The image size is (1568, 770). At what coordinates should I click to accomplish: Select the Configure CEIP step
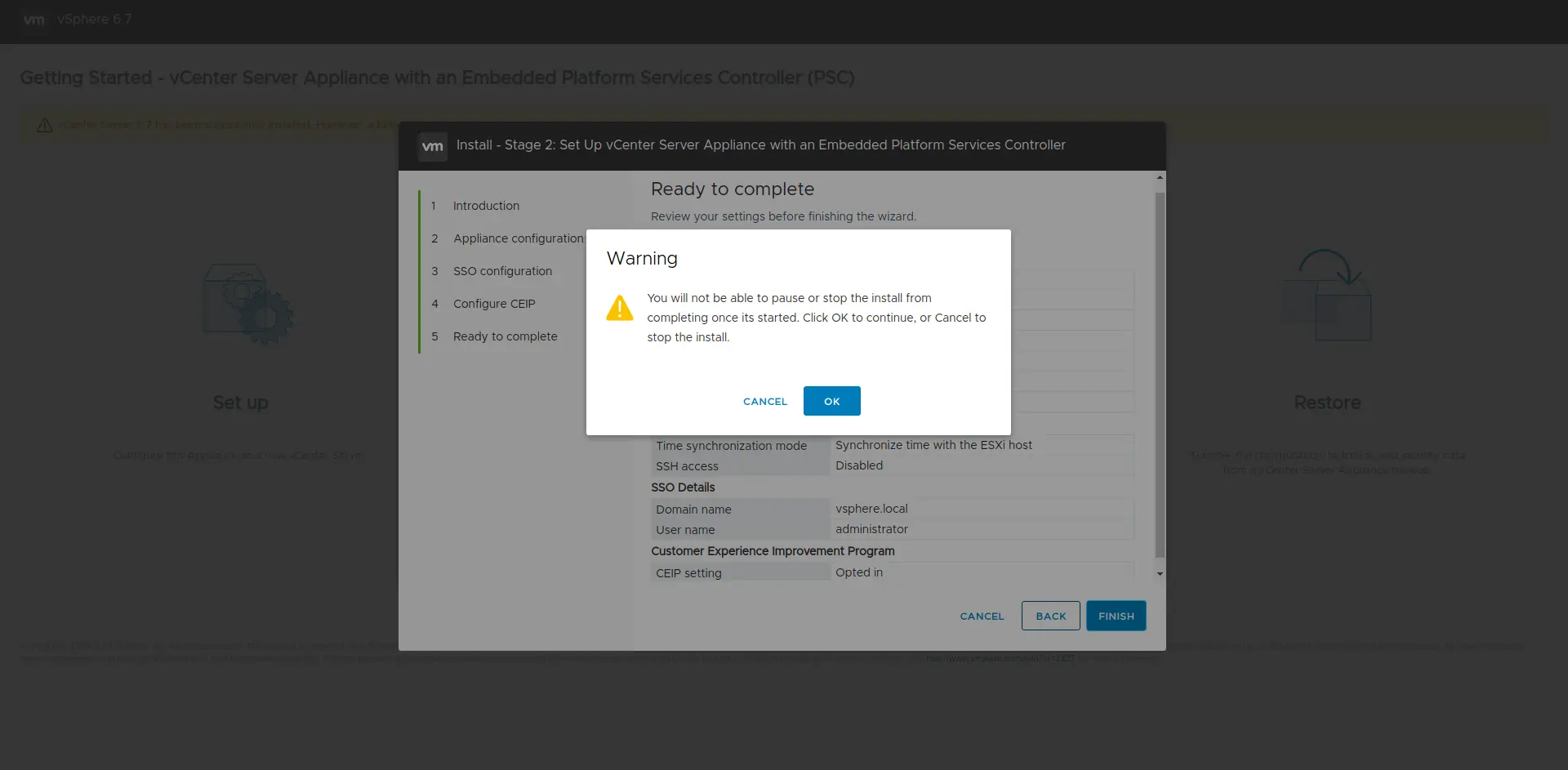pos(494,304)
